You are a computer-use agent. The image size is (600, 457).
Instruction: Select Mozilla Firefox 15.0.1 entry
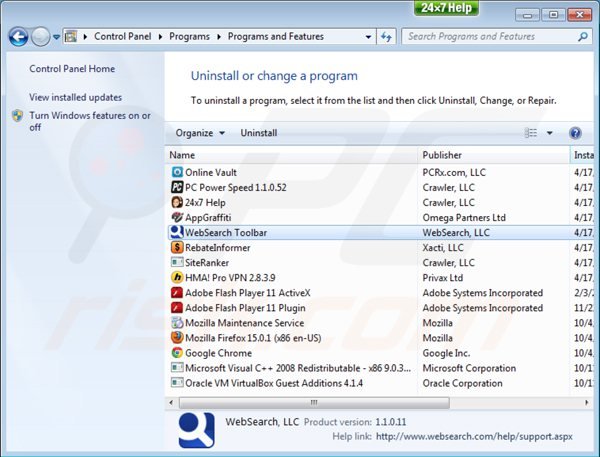253,338
